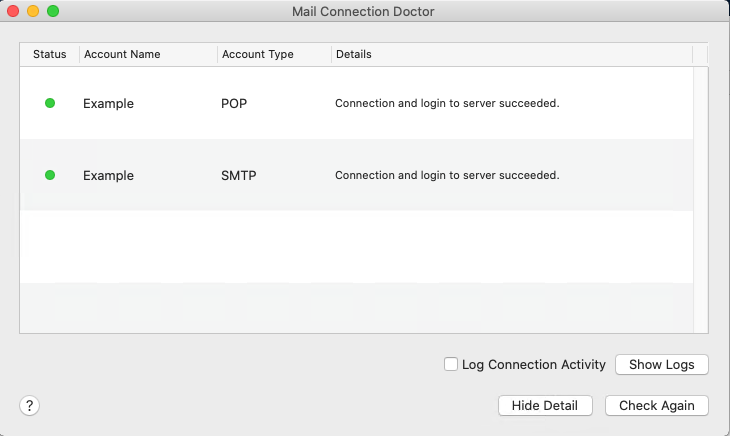Click the Details column header

pyautogui.click(x=353, y=54)
